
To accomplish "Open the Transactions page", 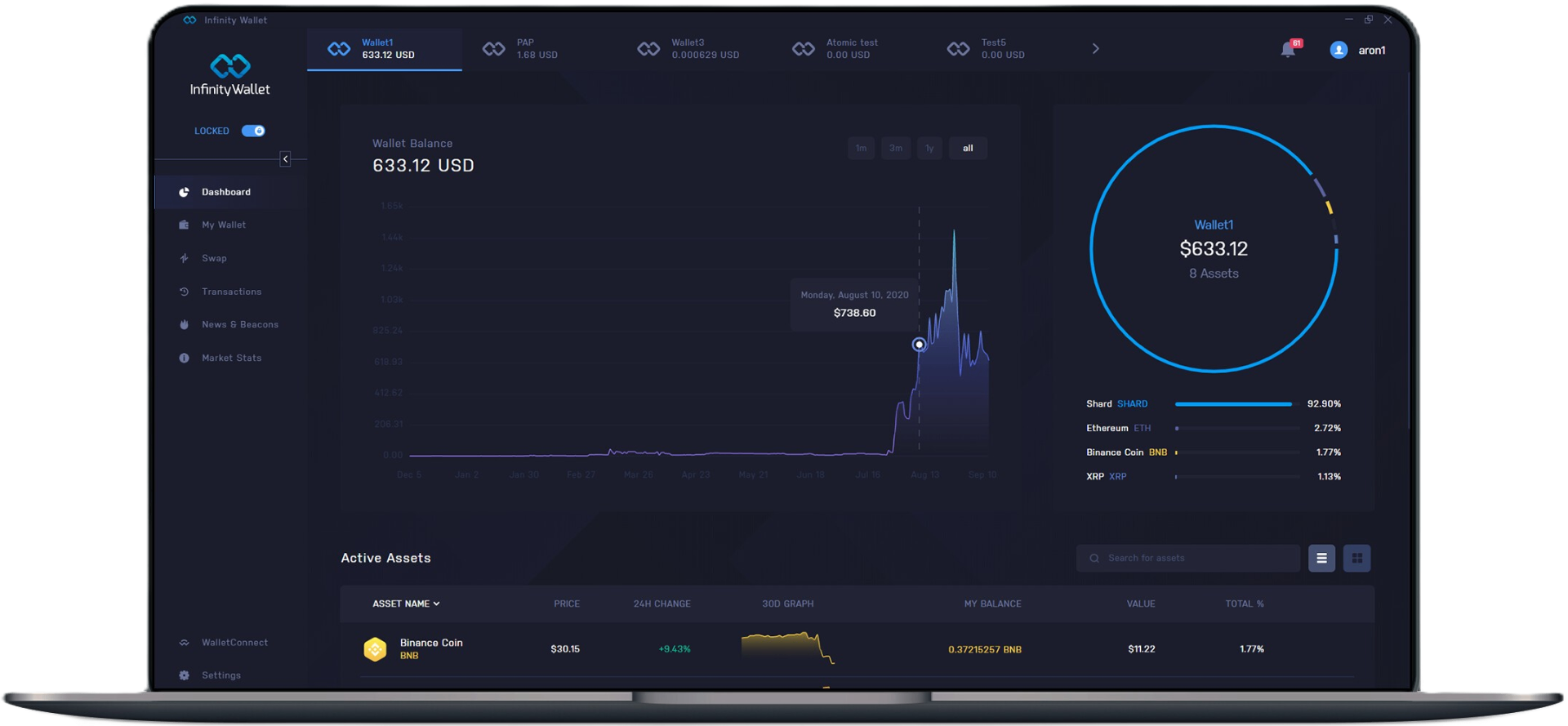I will click(231, 292).
